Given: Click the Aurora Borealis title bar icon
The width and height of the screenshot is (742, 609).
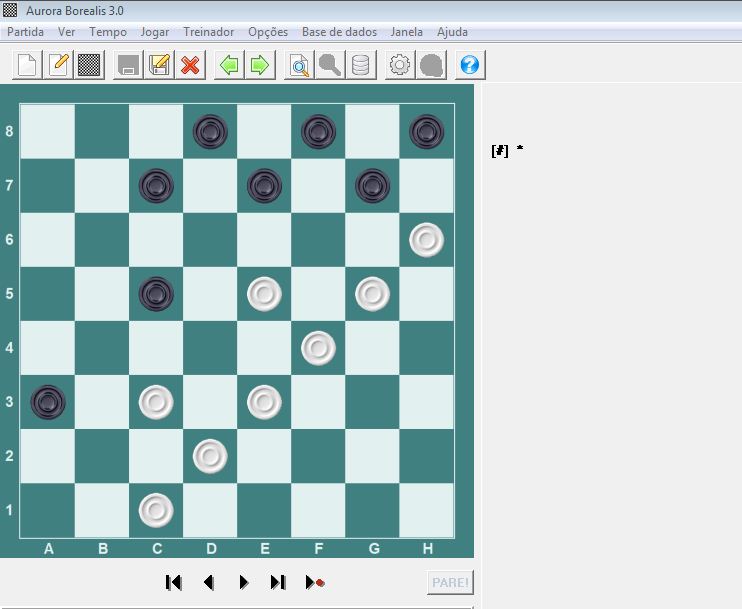Looking at the screenshot, I should tap(10, 10).
